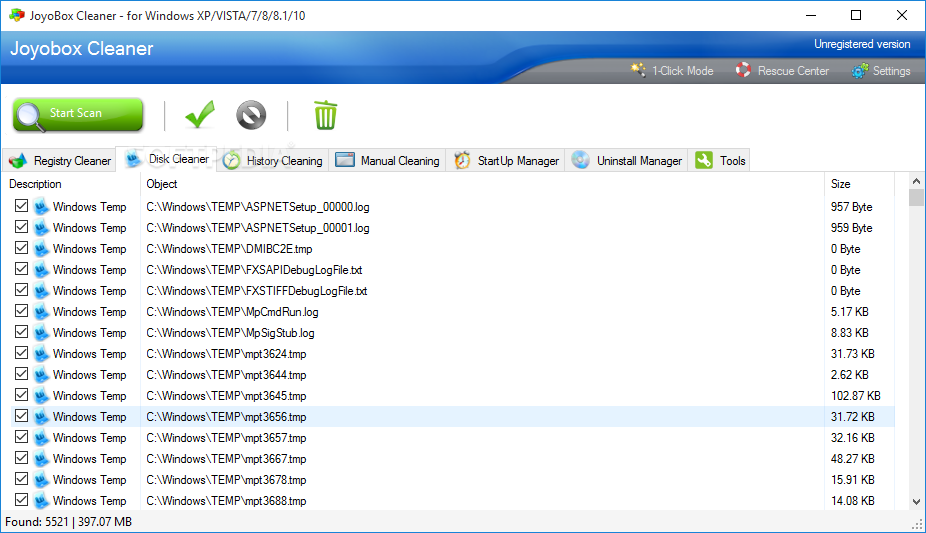926x533 pixels.
Task: Switch to the StartUp Manager tab
Action: click(x=506, y=161)
